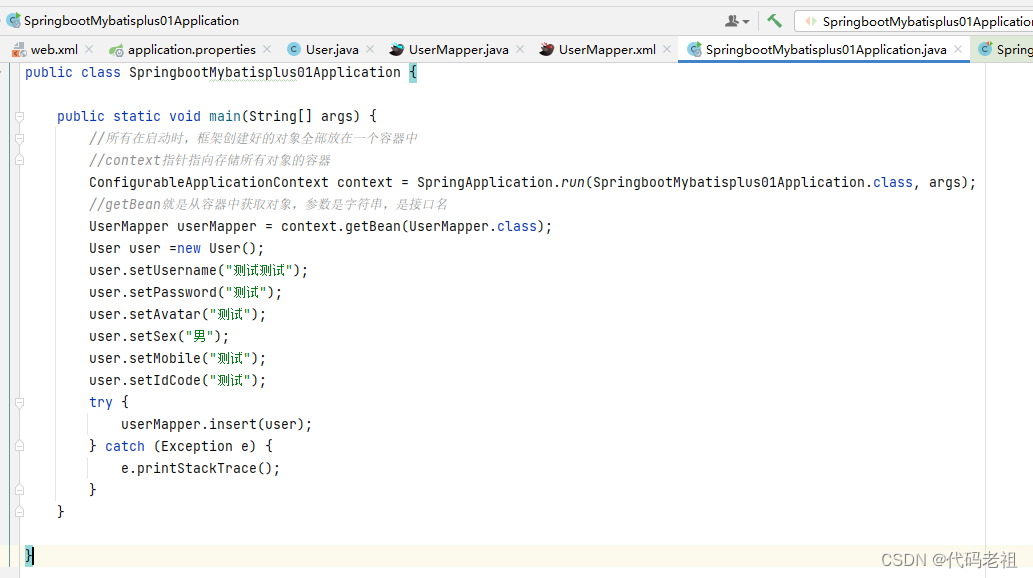1033x578 pixels.
Task: Close the application.properties tab
Action: coord(267,49)
